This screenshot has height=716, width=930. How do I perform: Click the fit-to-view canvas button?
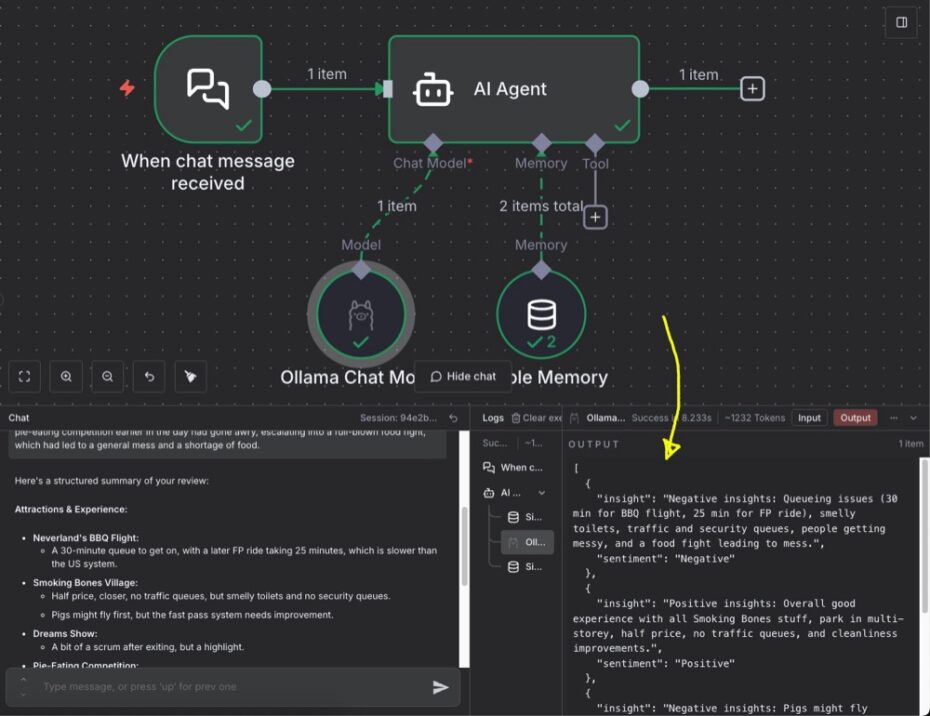24,377
